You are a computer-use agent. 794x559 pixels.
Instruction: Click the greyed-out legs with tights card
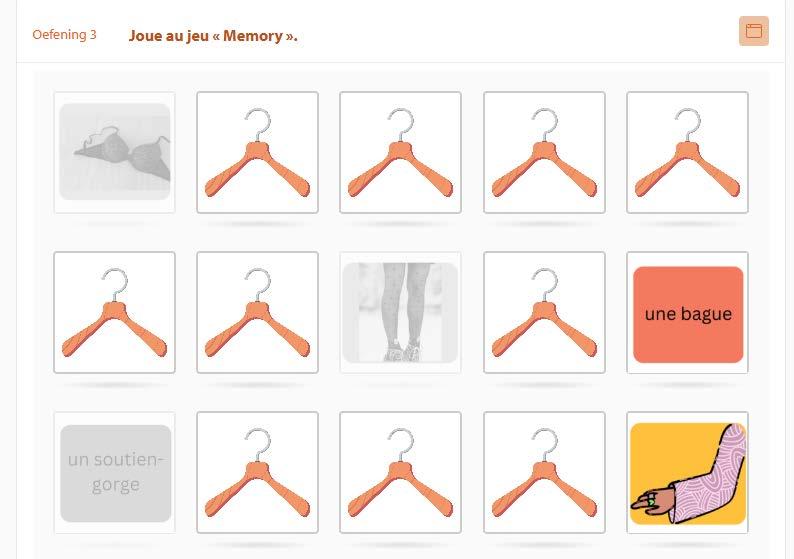(401, 312)
